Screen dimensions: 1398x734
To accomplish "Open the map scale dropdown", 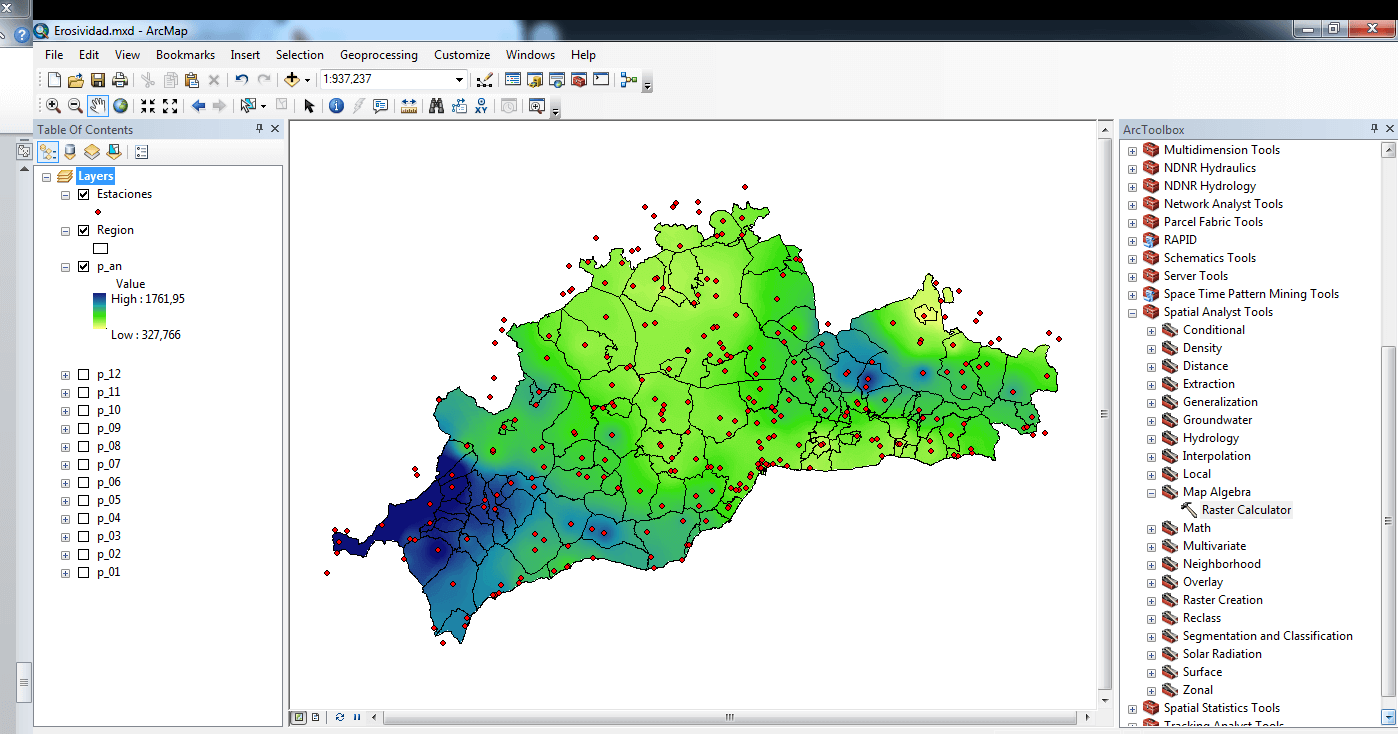I will (459, 80).
